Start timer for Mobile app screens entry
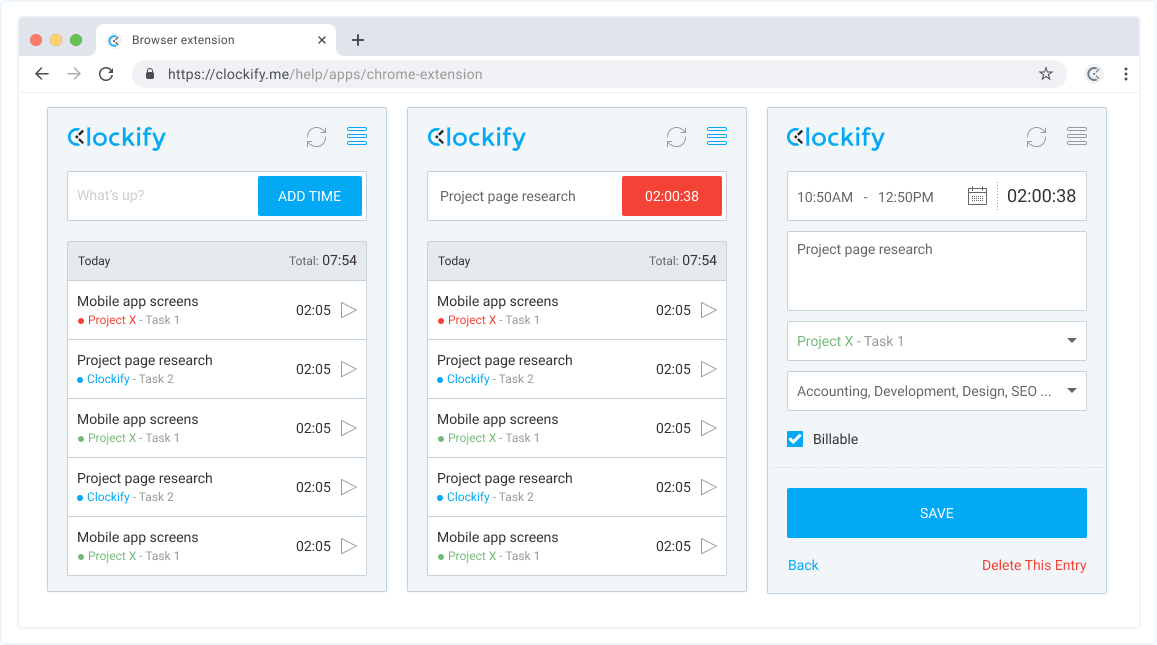The width and height of the screenshot is (1157, 645). (x=348, y=310)
